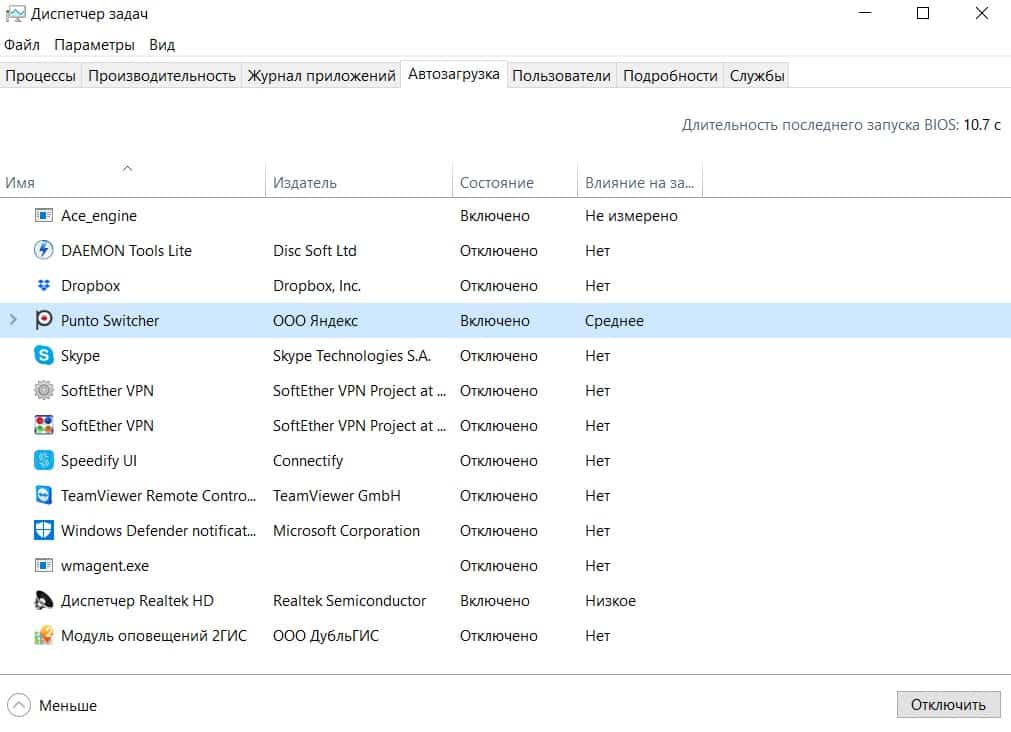The height and width of the screenshot is (732, 1011).
Task: Sort by the Издатель column header
Action: click(358, 183)
